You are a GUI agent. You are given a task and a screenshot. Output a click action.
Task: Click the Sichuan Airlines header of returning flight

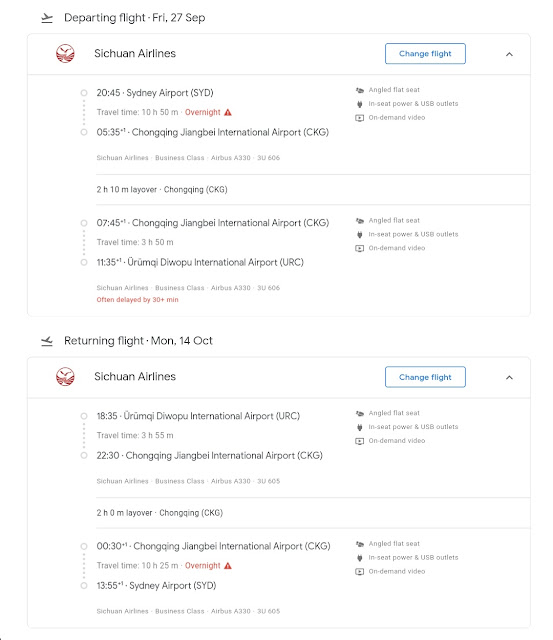coord(135,377)
